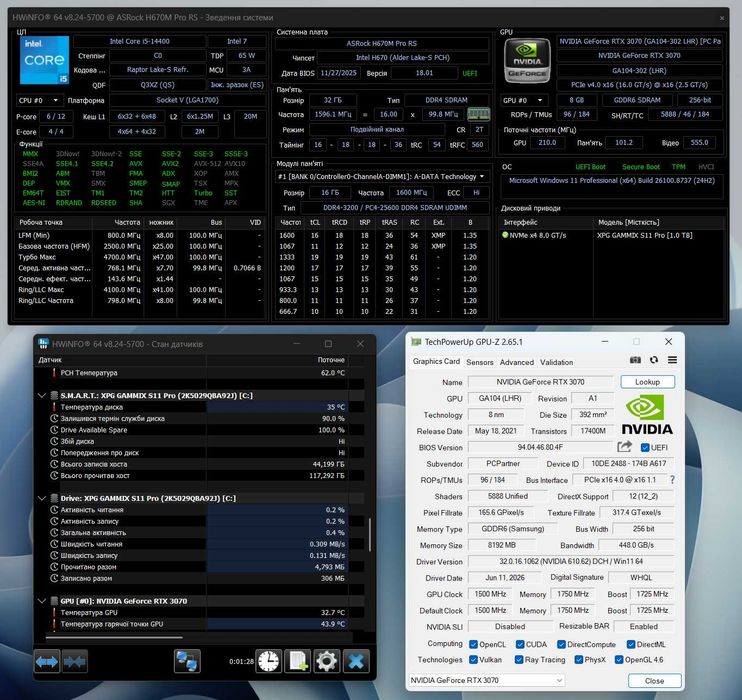
Task: Click the clock icon beside Drive Available Spare
Action: 54,430
